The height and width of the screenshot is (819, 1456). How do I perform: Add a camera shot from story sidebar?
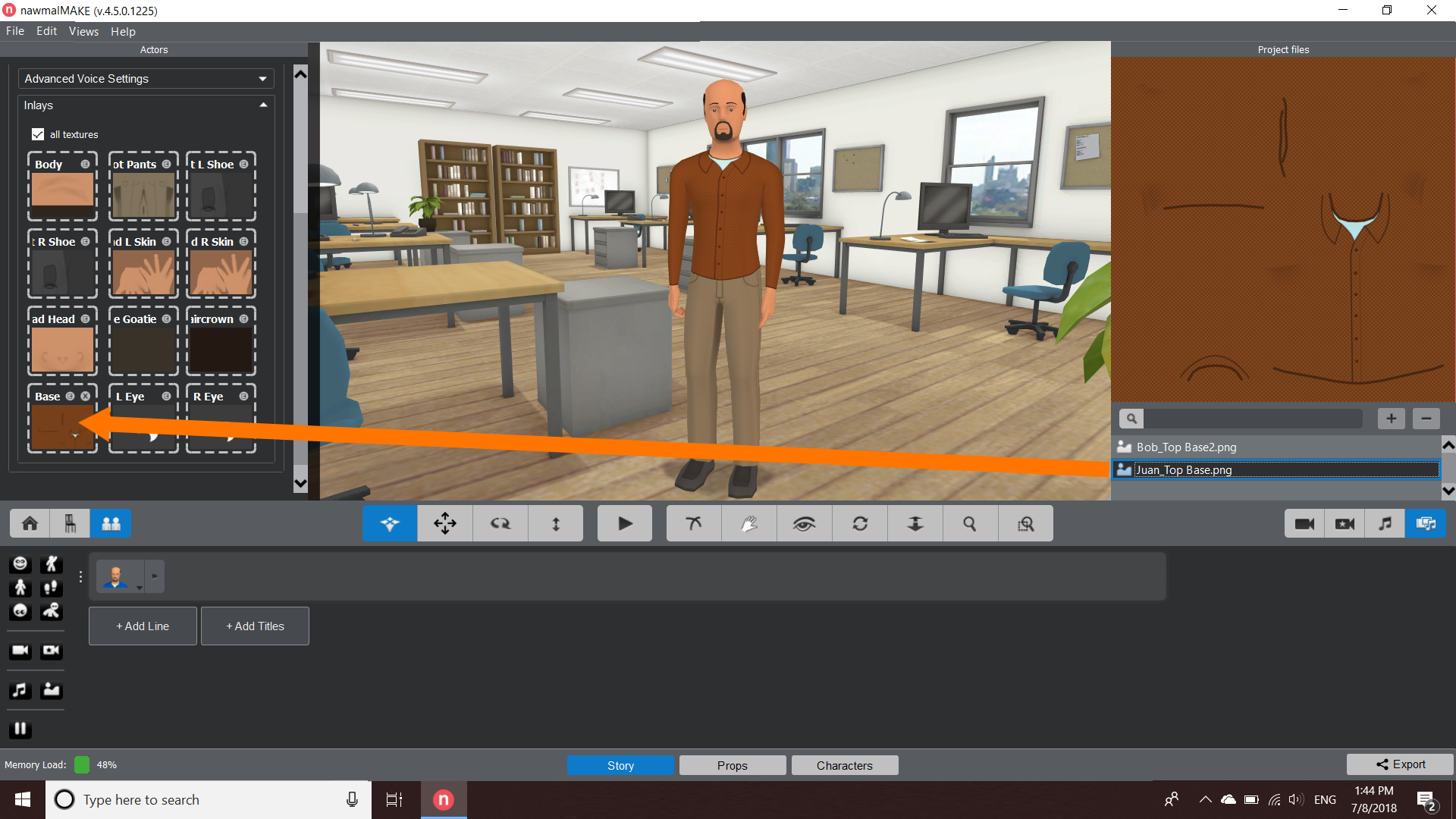click(20, 650)
